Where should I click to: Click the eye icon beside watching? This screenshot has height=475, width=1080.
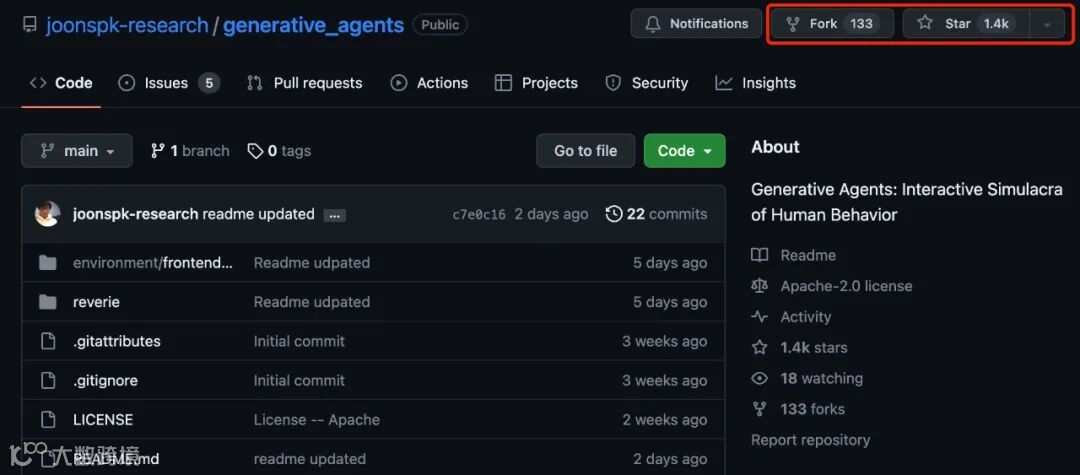point(760,379)
